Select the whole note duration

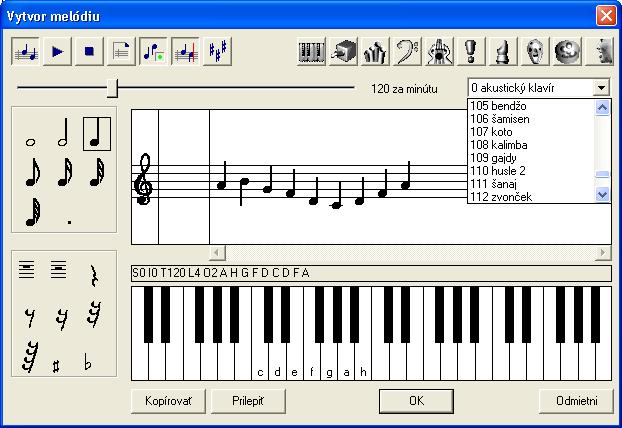coord(31,142)
